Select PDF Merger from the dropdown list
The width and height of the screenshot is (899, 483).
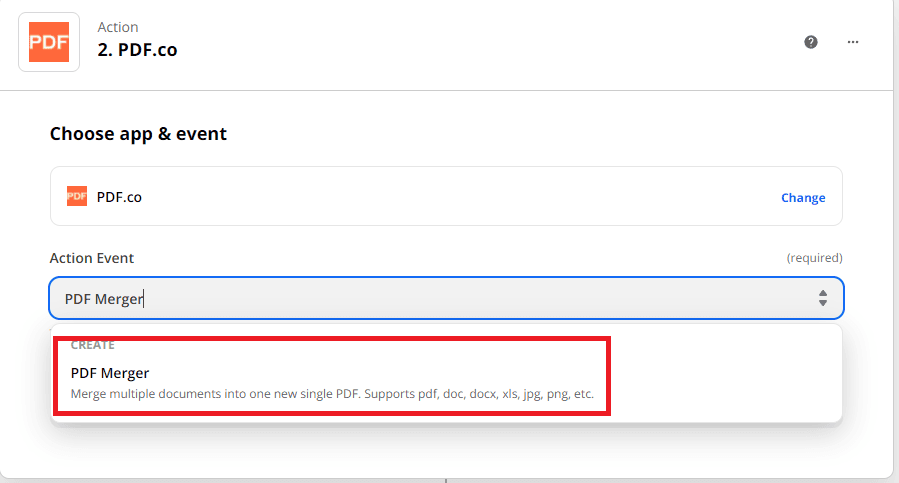click(110, 373)
